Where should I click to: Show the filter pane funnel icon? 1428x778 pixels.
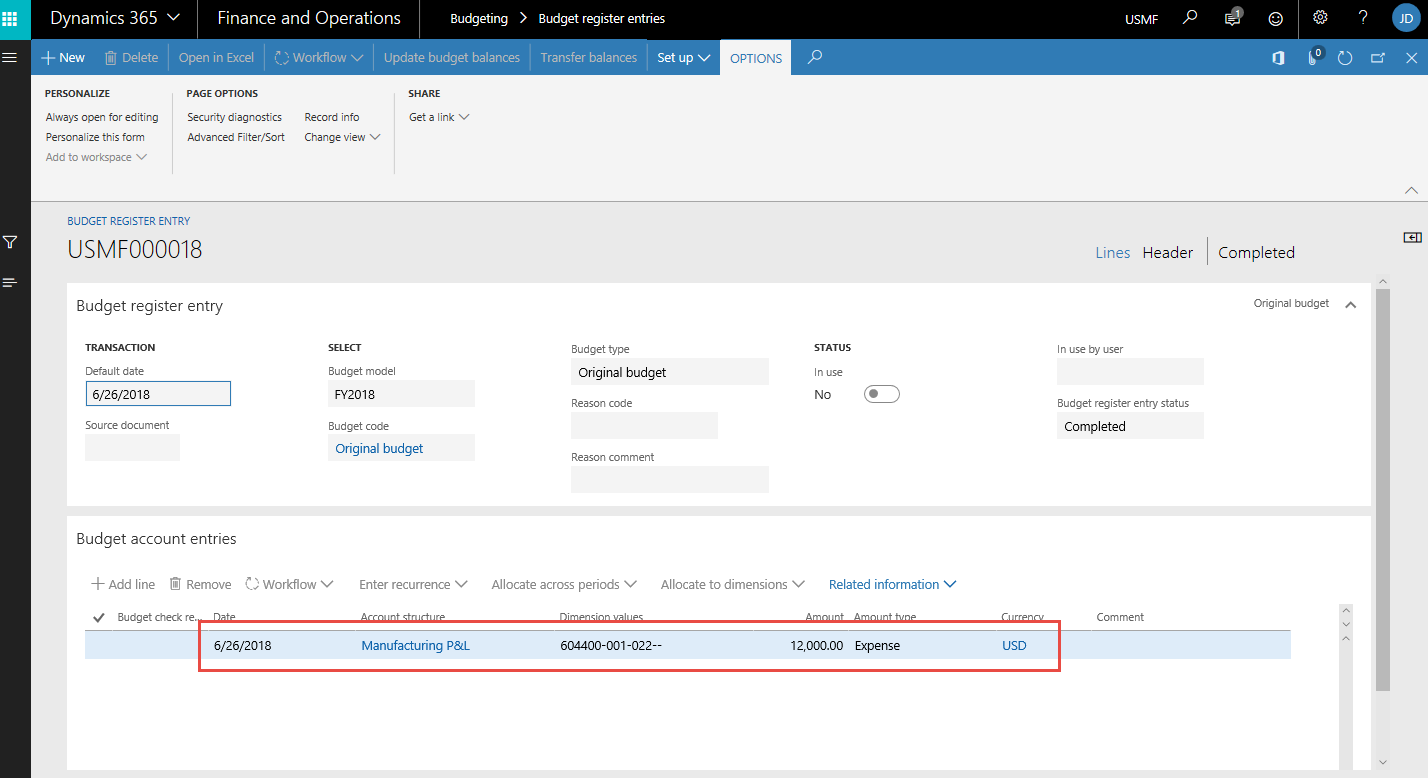click(10, 242)
